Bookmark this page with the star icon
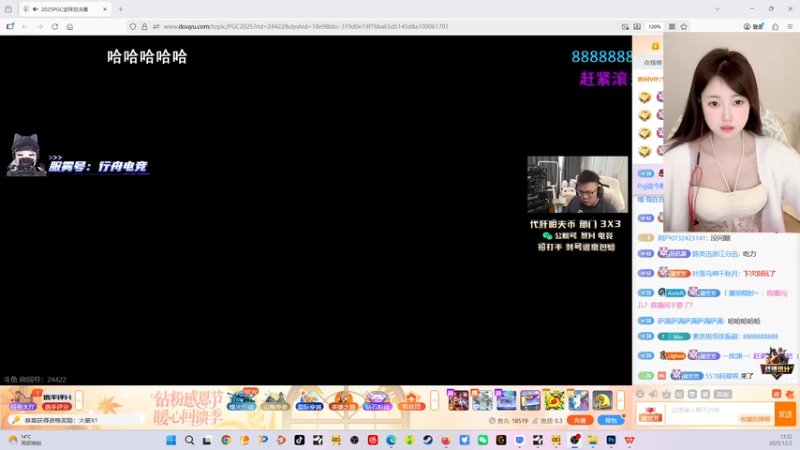This screenshot has height=450, width=800. coord(684,27)
